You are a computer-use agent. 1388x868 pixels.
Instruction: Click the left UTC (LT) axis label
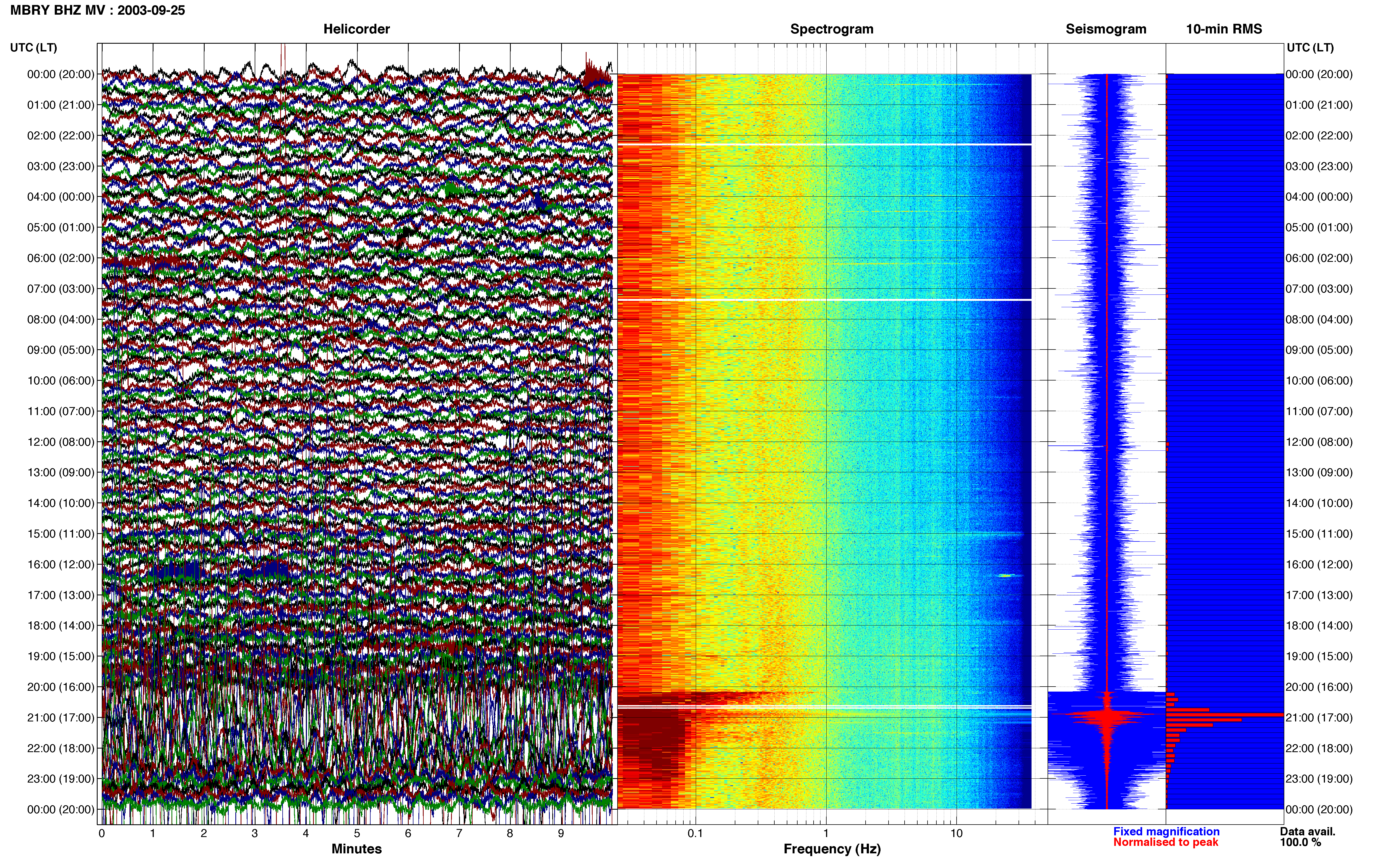[x=33, y=48]
